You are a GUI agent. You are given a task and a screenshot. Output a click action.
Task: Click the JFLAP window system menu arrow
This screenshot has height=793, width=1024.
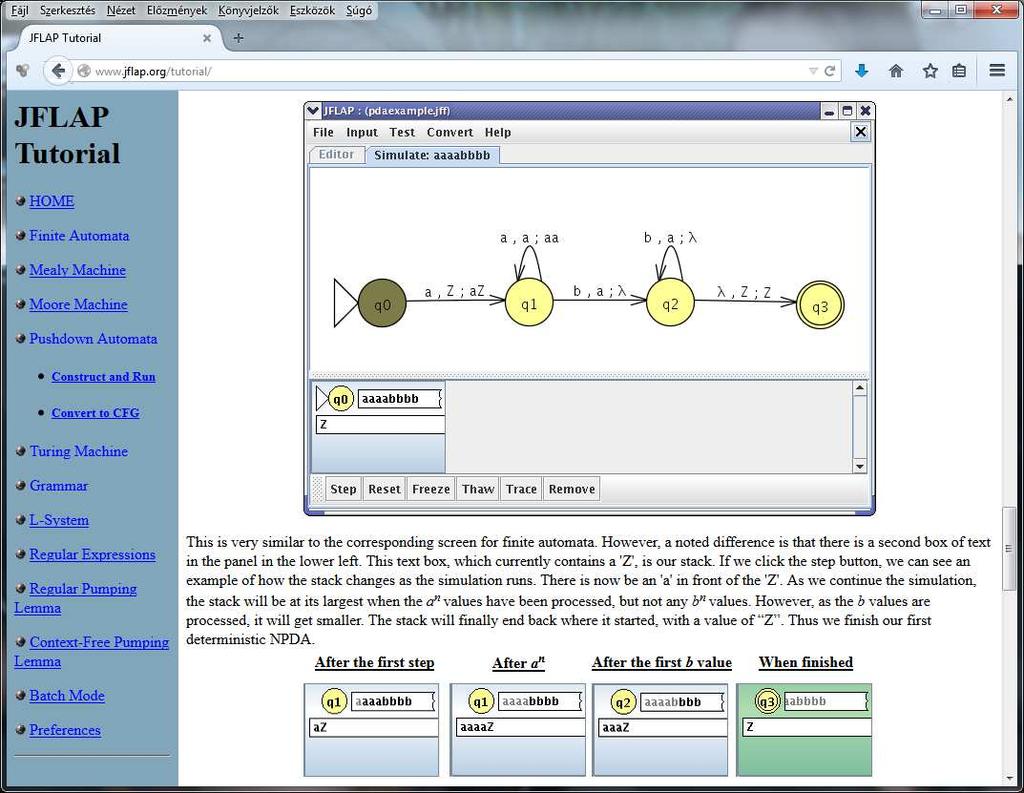tap(313, 110)
